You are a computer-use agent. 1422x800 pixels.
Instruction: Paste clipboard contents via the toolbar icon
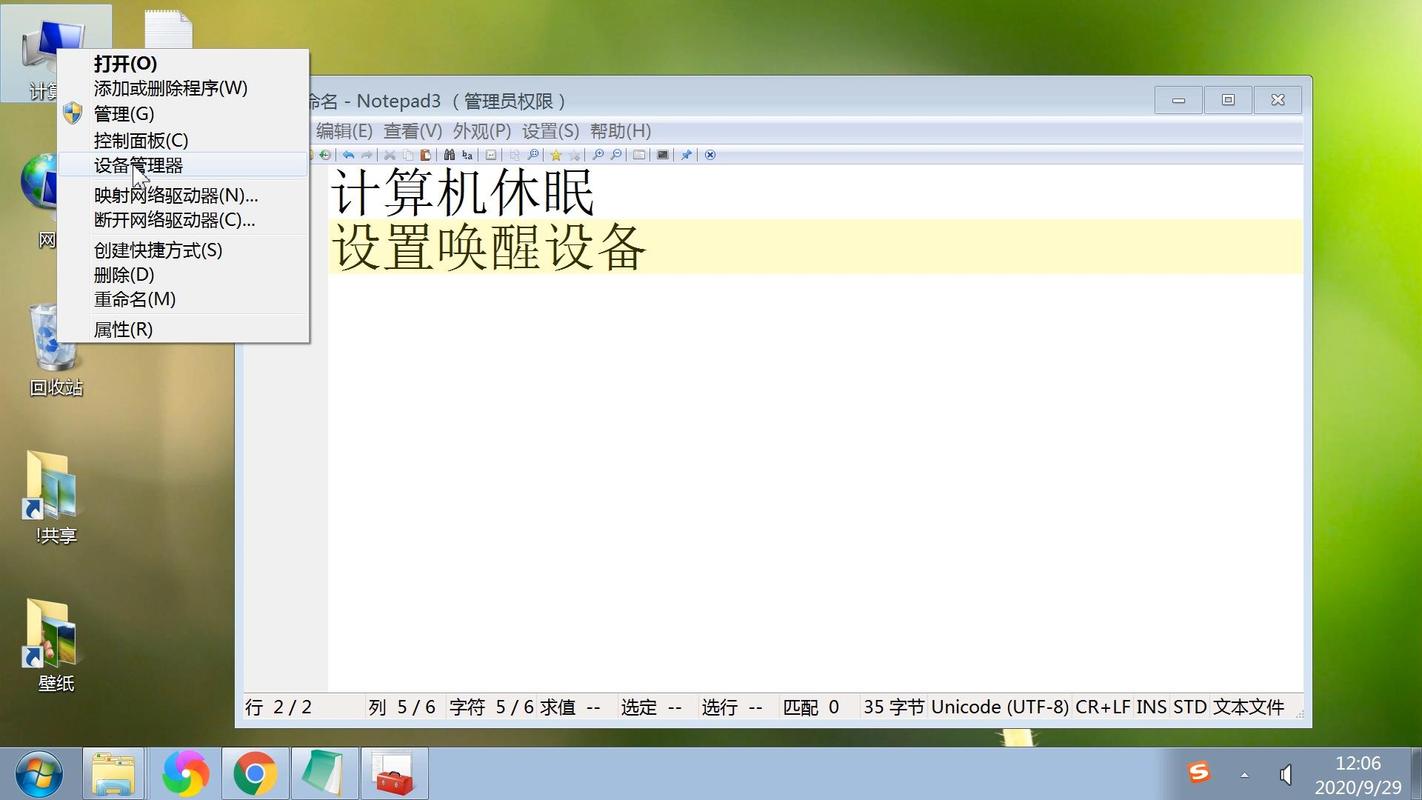pyautogui.click(x=425, y=154)
